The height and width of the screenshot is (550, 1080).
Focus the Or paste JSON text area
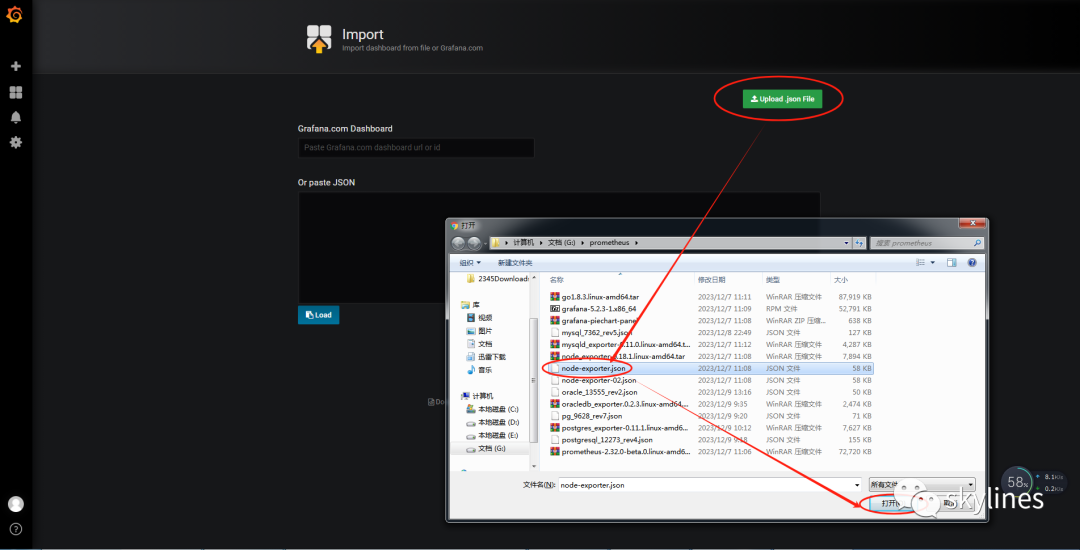[559, 247]
